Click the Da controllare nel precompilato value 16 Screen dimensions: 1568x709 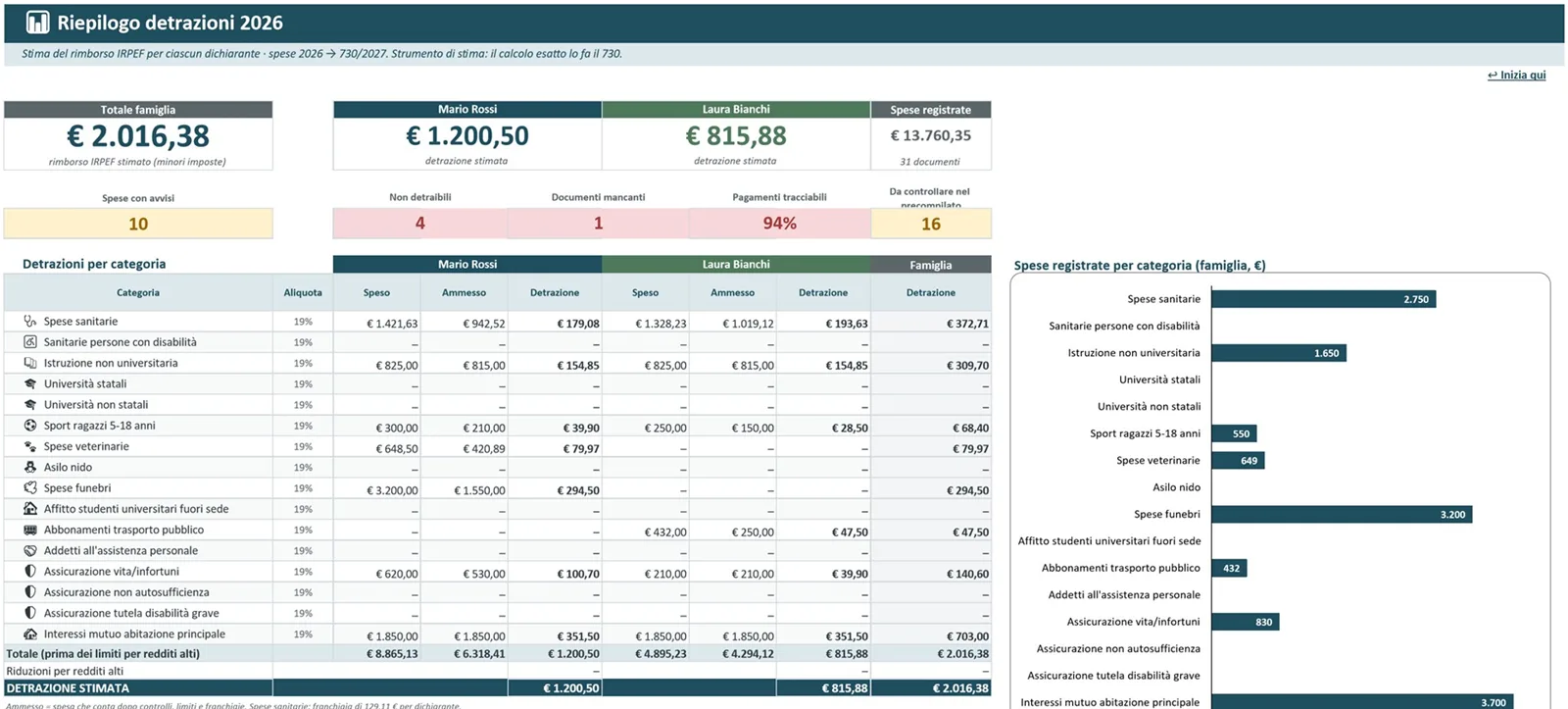pyautogui.click(x=931, y=224)
